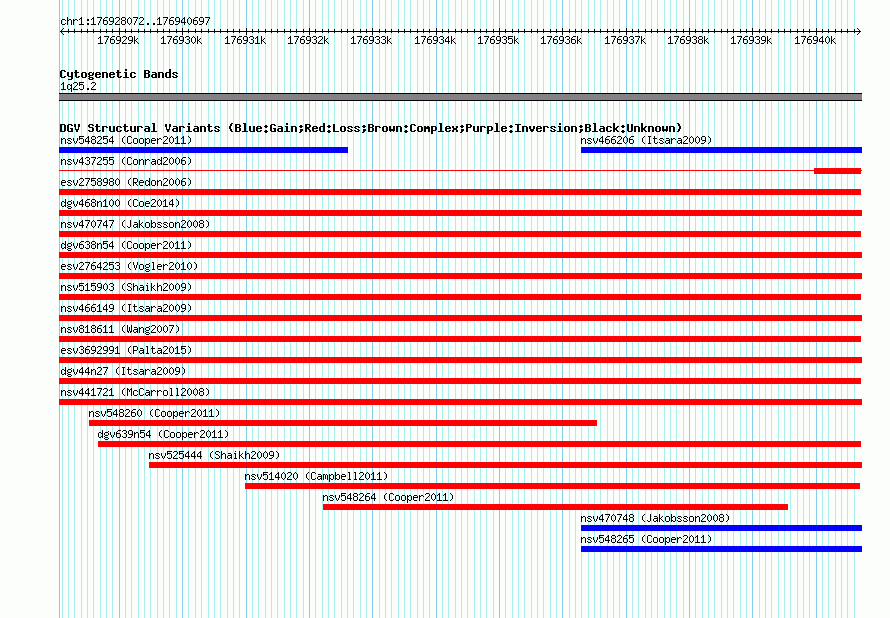Image resolution: width=890 pixels, height=618 pixels.
Task: Click the 176933k ruler position
Action: 371,40
